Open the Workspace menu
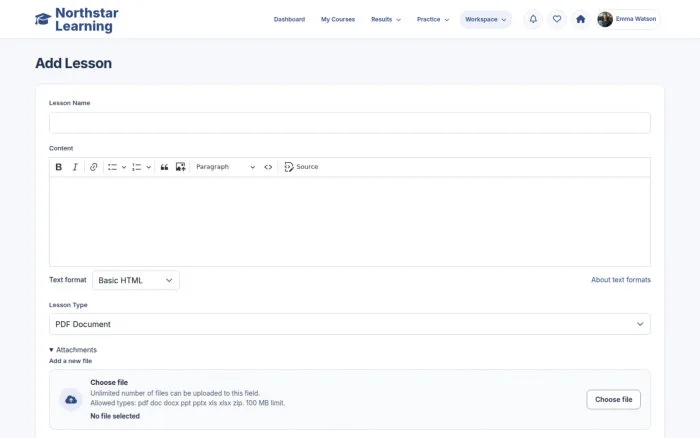The width and height of the screenshot is (700, 438). (485, 20)
